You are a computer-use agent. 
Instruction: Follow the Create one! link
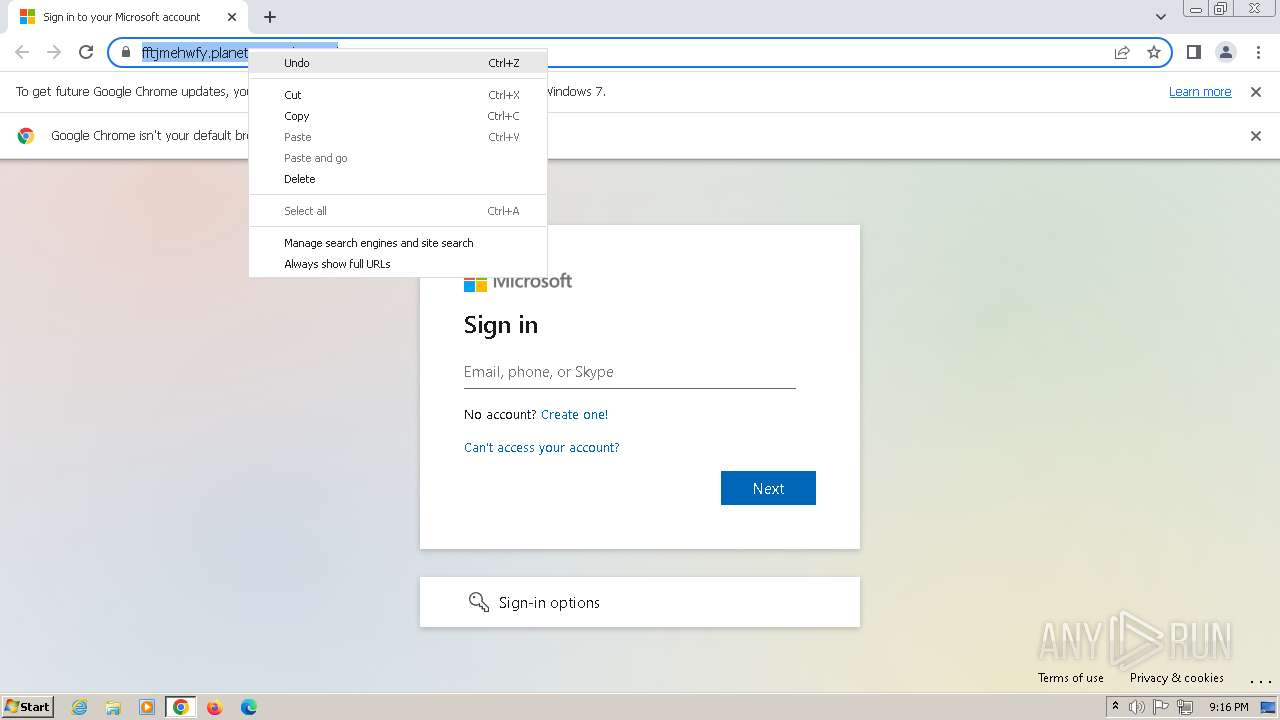click(574, 415)
